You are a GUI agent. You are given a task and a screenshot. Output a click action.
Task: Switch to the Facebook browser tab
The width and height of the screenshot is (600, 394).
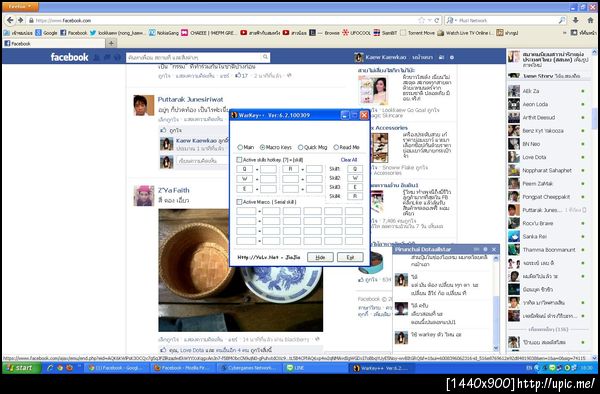pyautogui.click(x=54, y=43)
